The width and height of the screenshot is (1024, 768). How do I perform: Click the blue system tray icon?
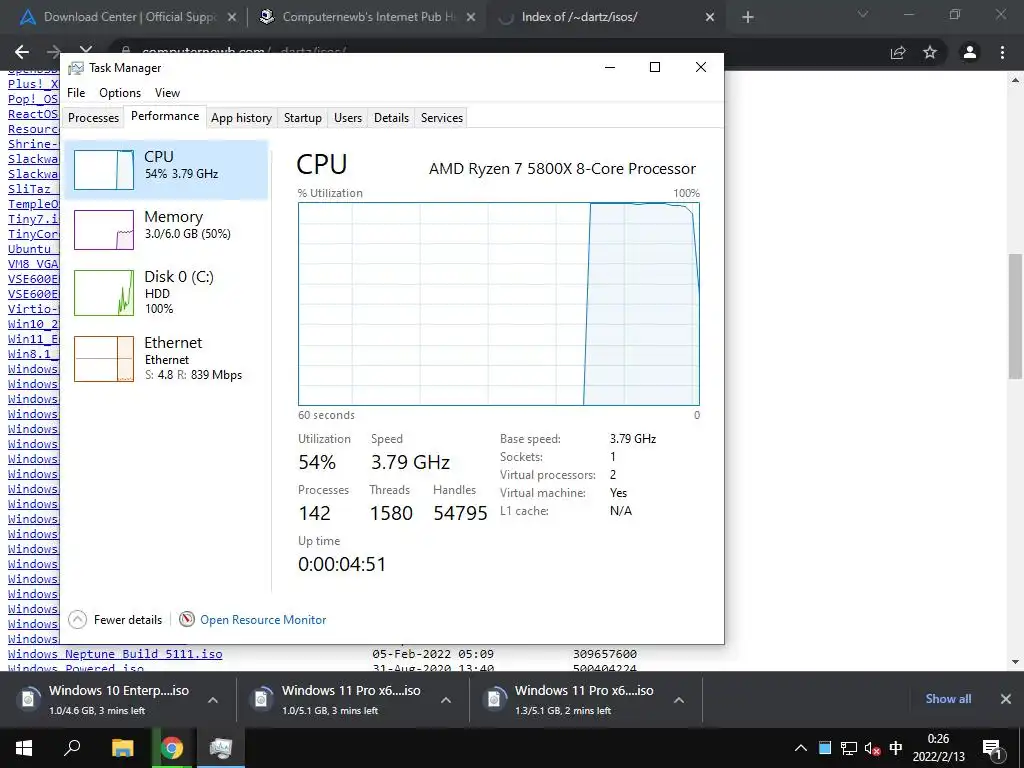click(x=825, y=748)
